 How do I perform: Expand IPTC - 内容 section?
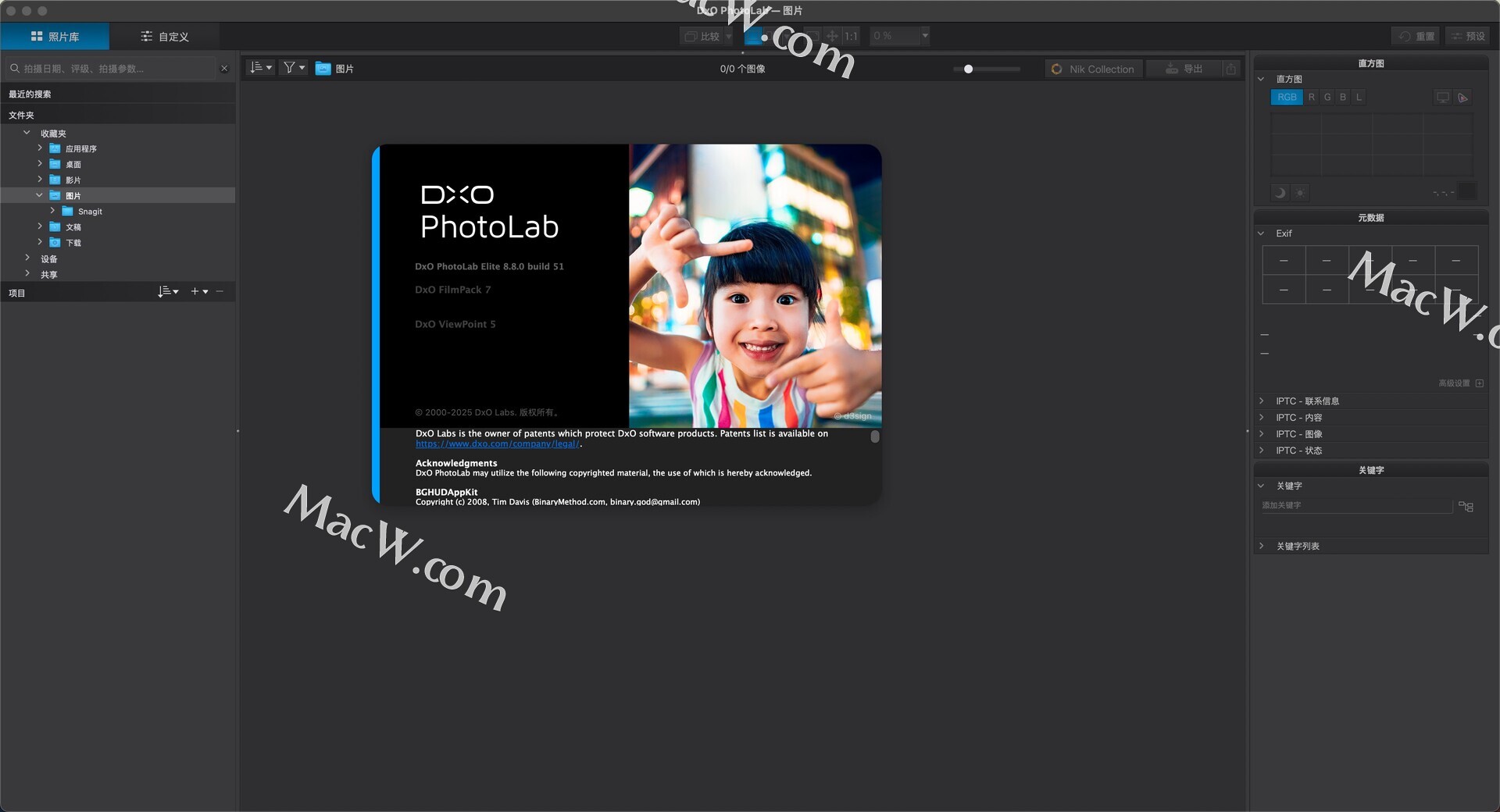(x=1261, y=417)
